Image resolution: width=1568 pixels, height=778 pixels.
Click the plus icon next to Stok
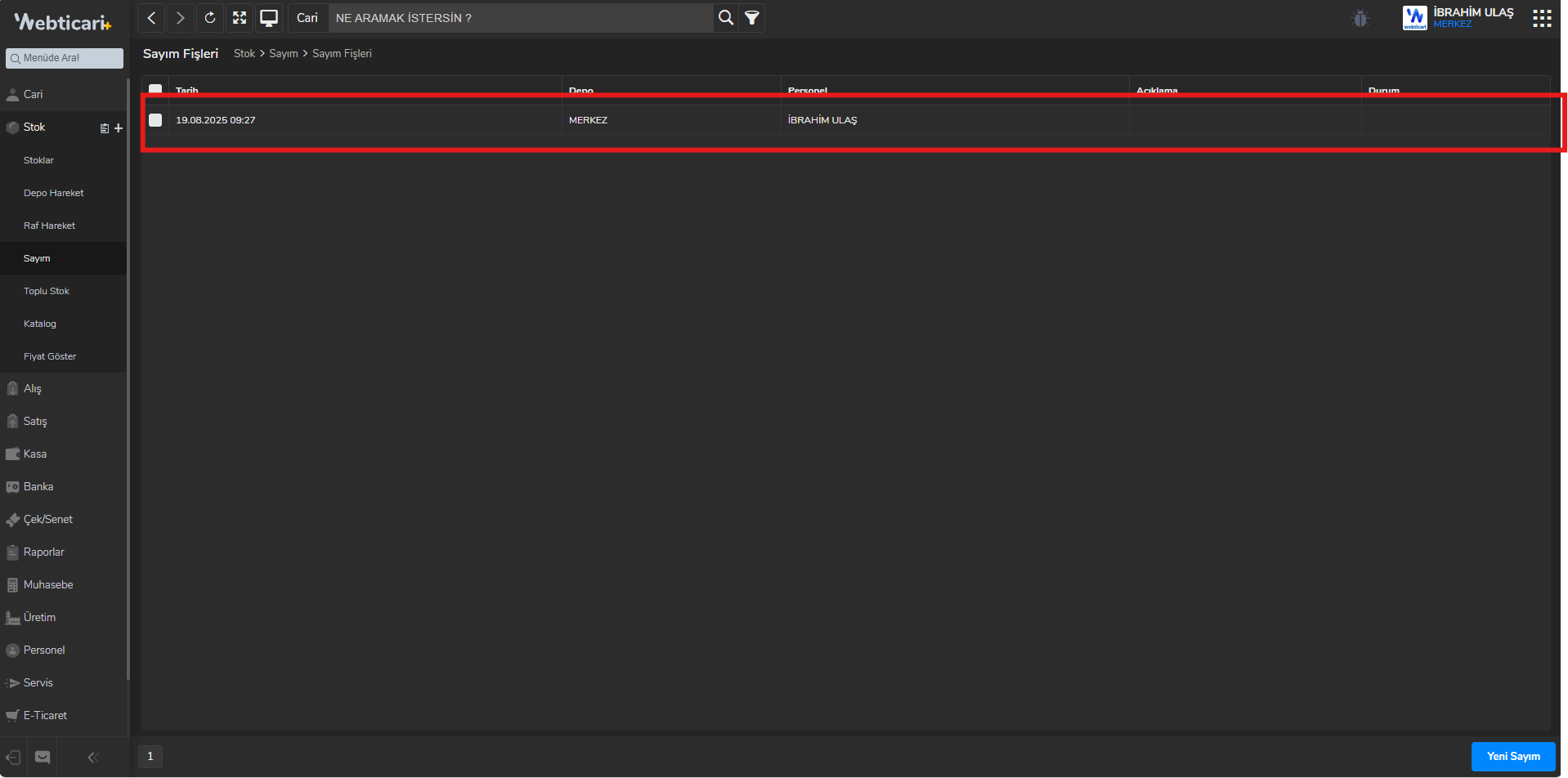(x=119, y=128)
